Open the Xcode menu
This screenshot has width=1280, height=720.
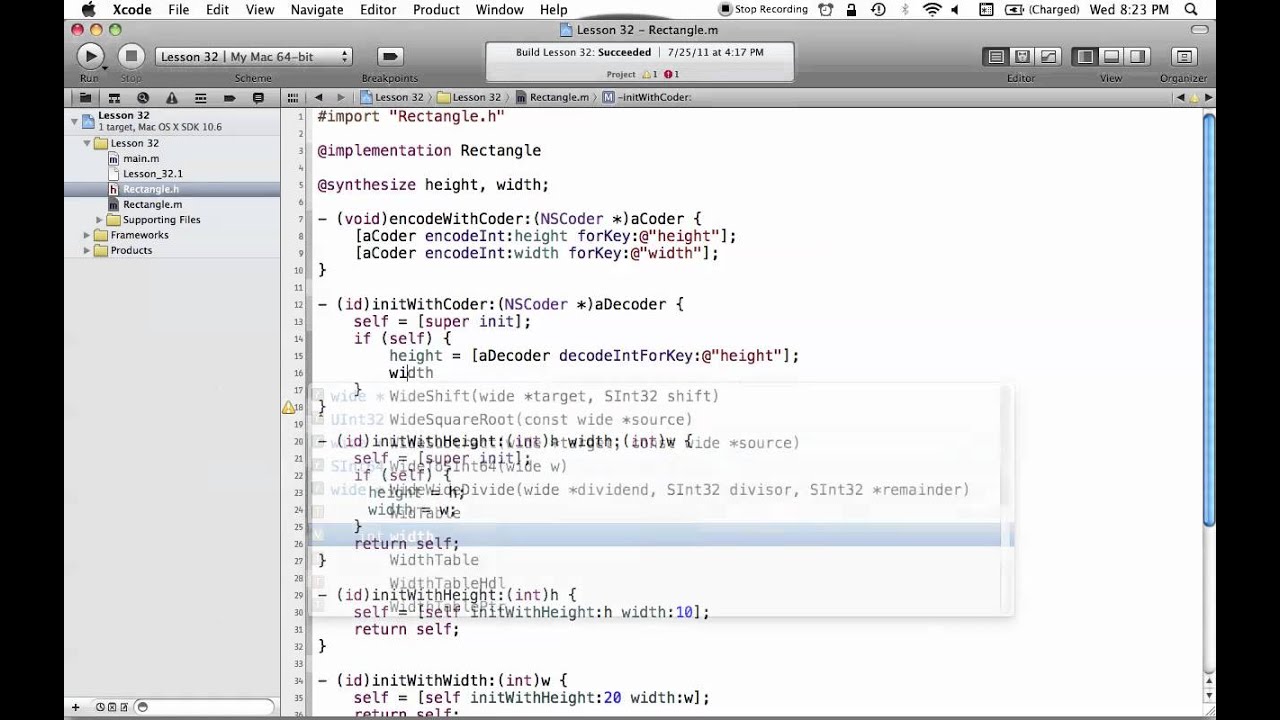132,10
